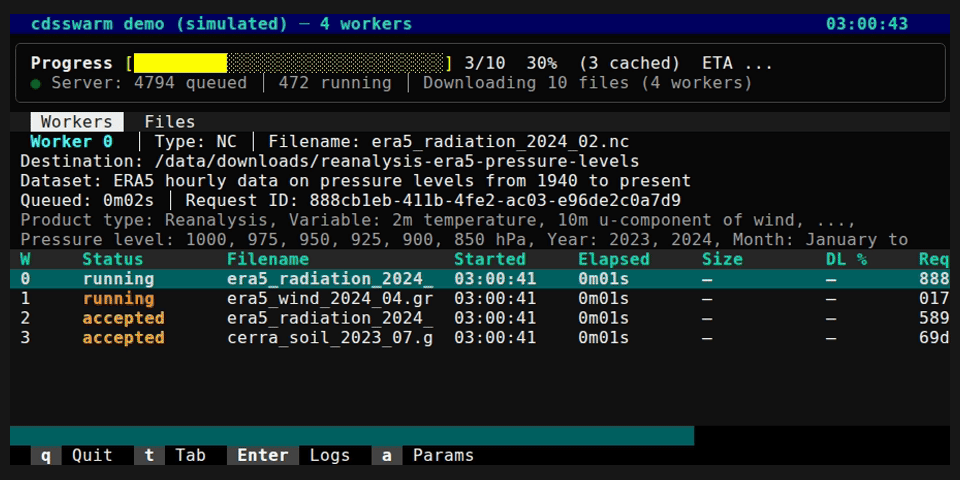Click Downloading 10 files status text
The height and width of the screenshot is (480, 960).
(x=588, y=83)
